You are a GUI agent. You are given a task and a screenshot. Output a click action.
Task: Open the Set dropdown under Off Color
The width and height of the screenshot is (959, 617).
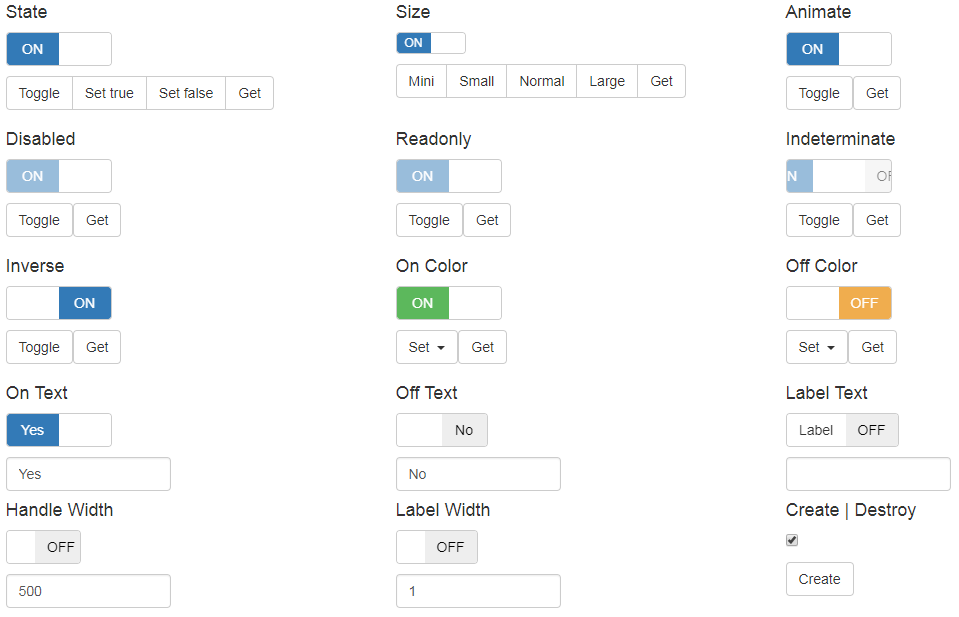[816, 346]
